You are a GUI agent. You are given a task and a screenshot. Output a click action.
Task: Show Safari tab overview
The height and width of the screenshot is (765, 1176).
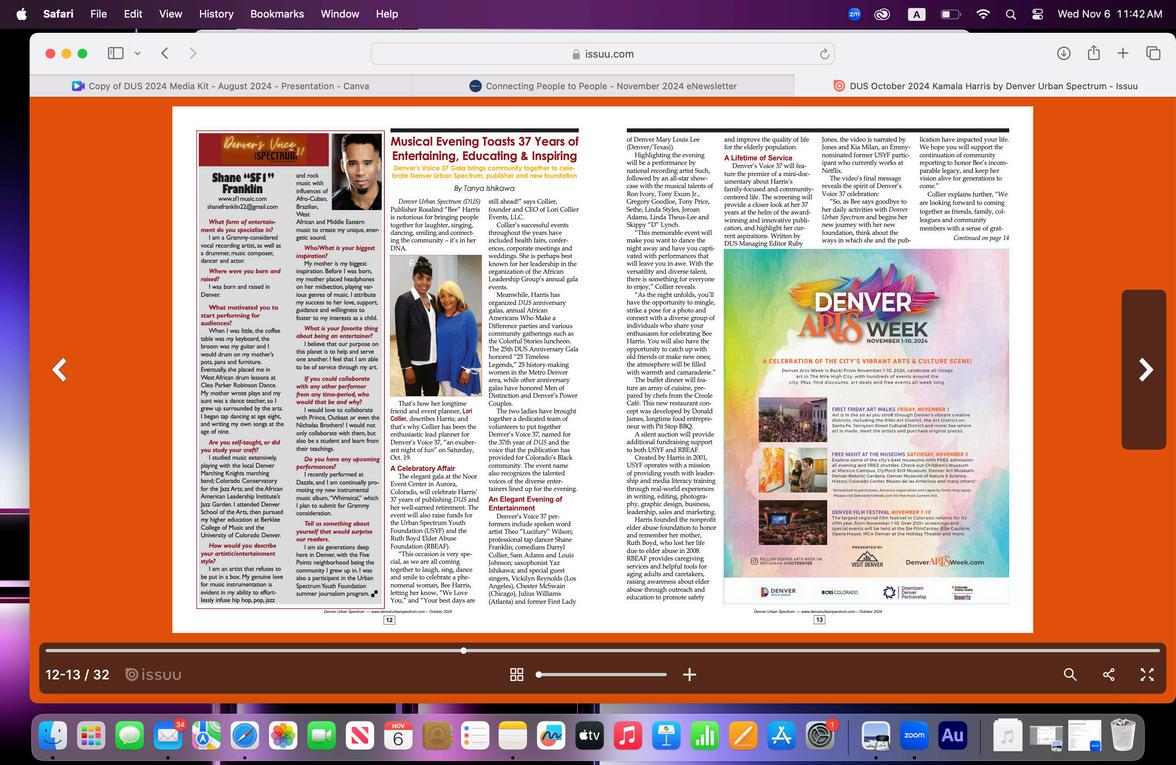point(1153,53)
